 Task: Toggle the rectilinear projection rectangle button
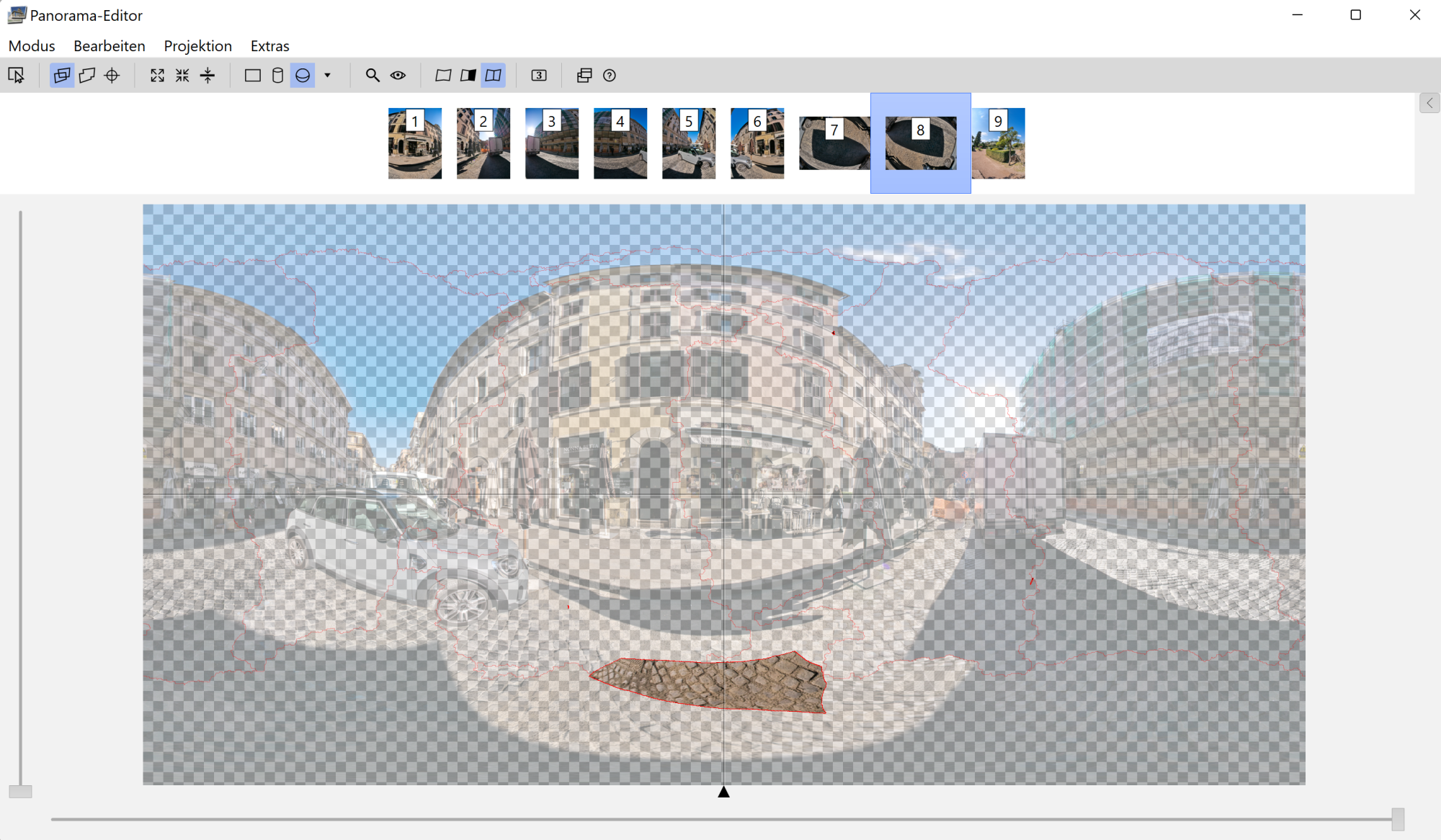coord(252,75)
